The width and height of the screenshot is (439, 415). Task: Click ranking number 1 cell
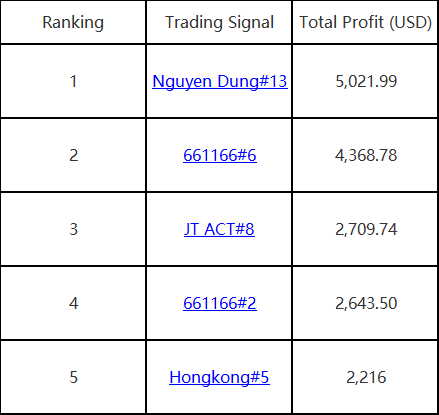pyautogui.click(x=73, y=81)
